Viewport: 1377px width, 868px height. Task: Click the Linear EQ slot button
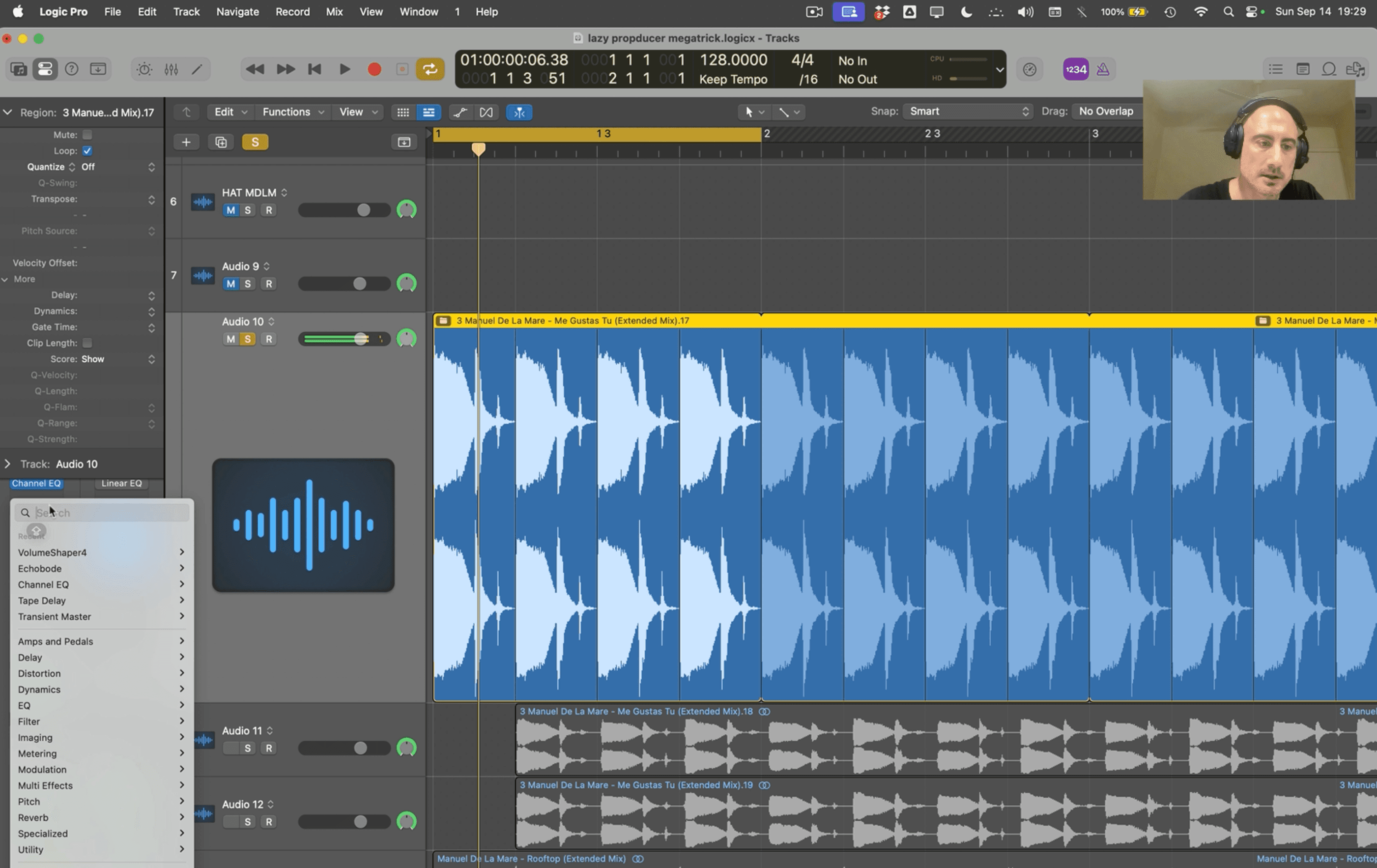pyautogui.click(x=121, y=483)
